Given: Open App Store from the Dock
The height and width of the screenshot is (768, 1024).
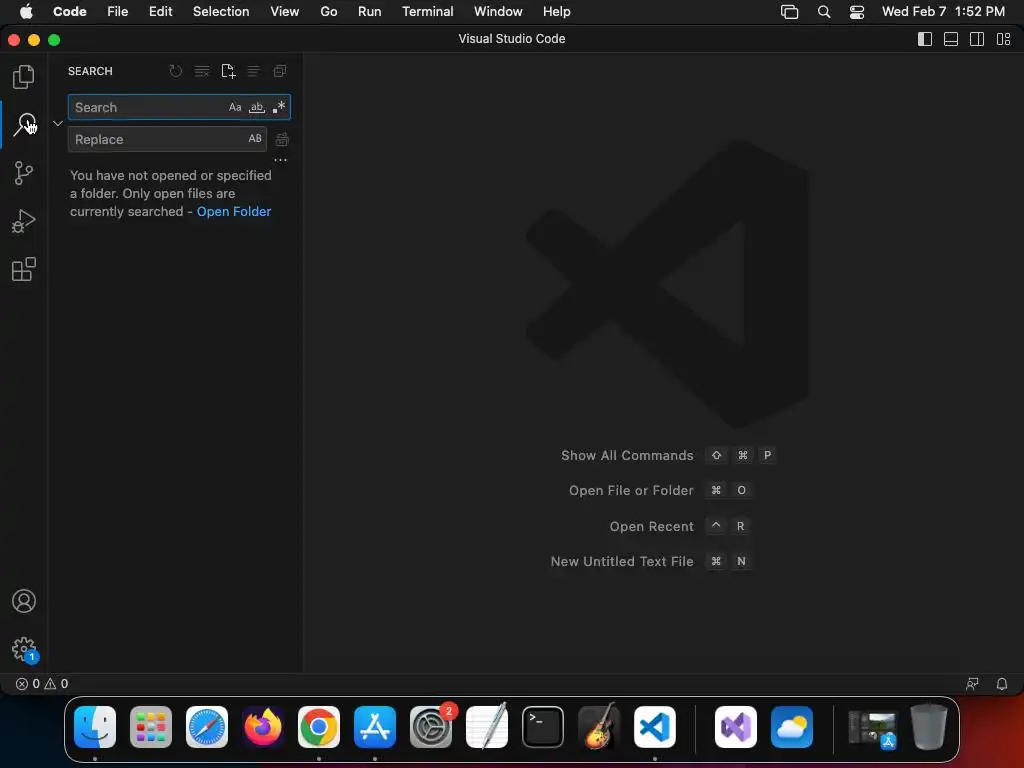Looking at the screenshot, I should pos(375,727).
